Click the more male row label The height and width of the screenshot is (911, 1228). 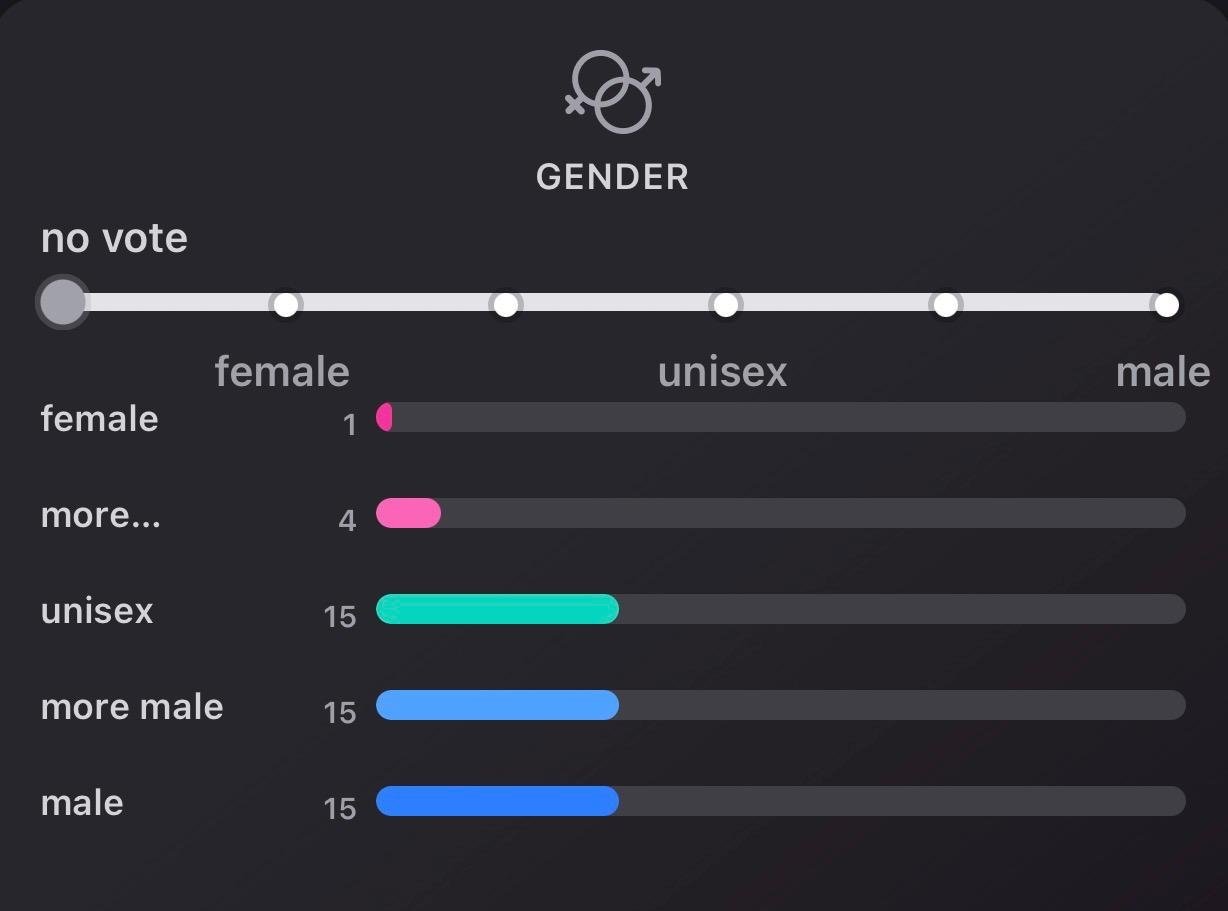tap(132, 707)
